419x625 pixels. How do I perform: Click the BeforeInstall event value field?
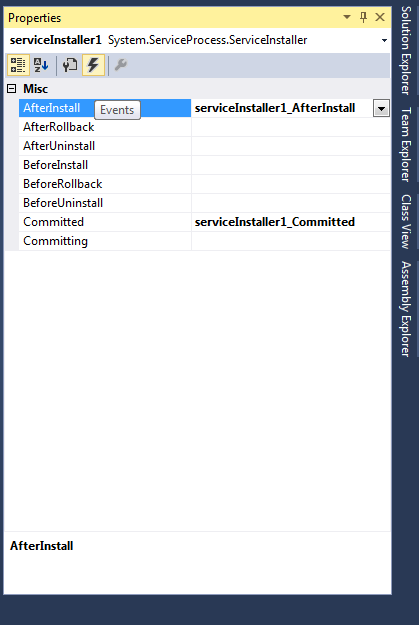click(x=291, y=165)
